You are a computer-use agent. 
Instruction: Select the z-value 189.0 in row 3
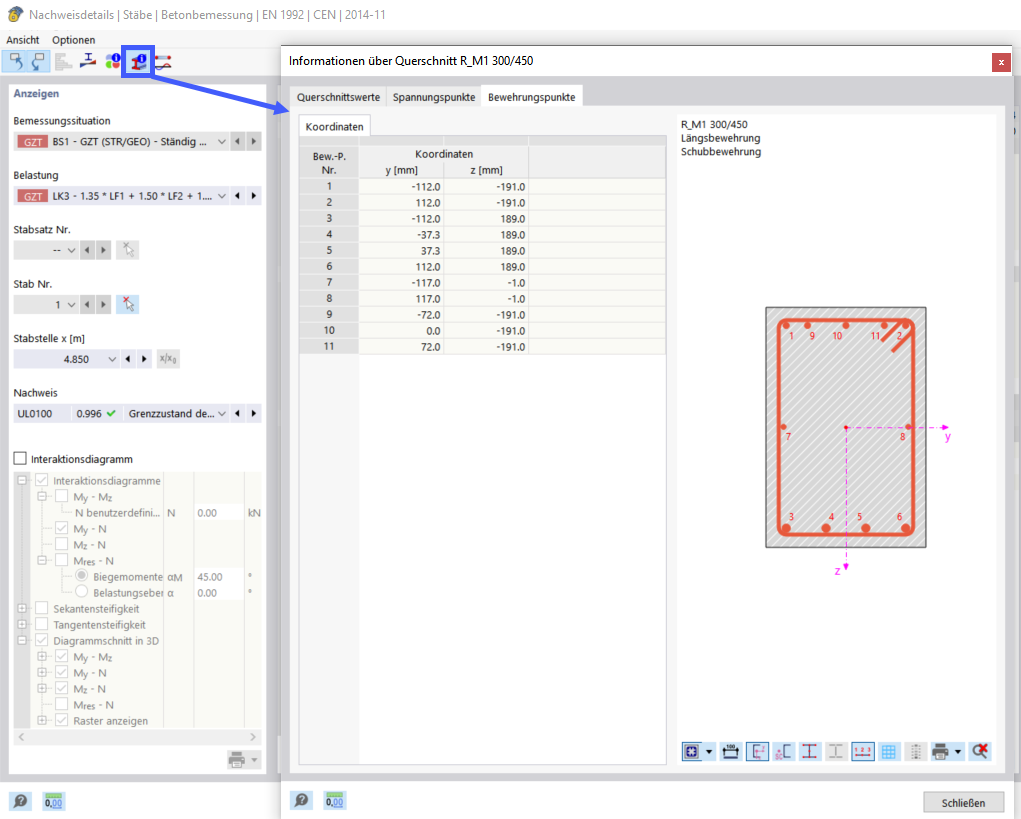click(x=486, y=219)
